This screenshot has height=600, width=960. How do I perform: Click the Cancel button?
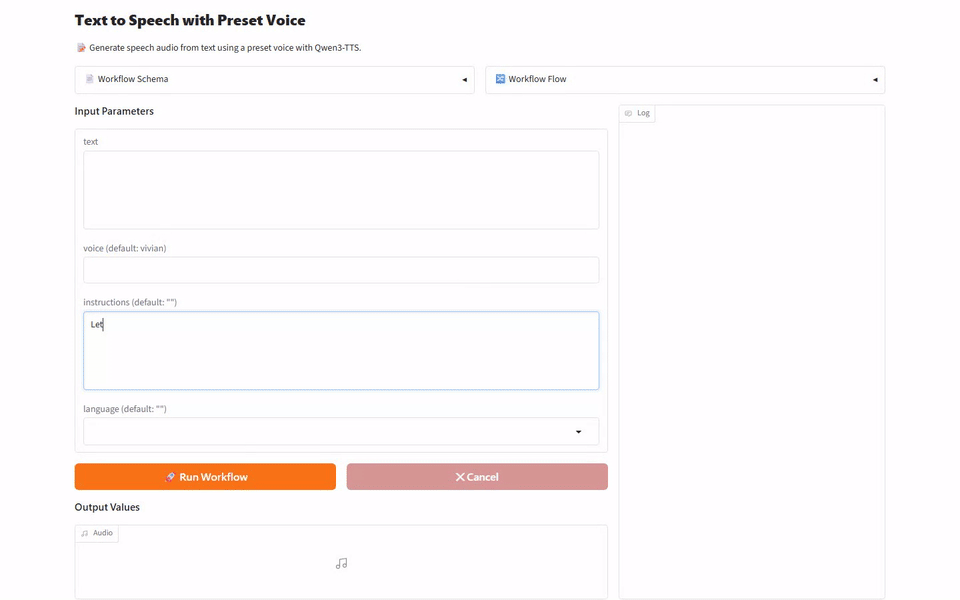pos(477,476)
